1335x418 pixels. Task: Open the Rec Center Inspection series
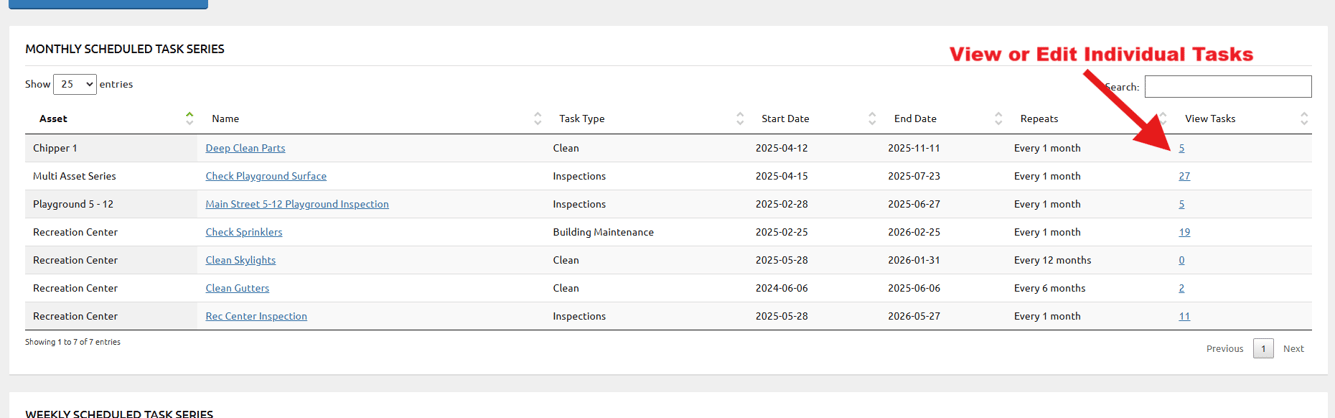[256, 316]
